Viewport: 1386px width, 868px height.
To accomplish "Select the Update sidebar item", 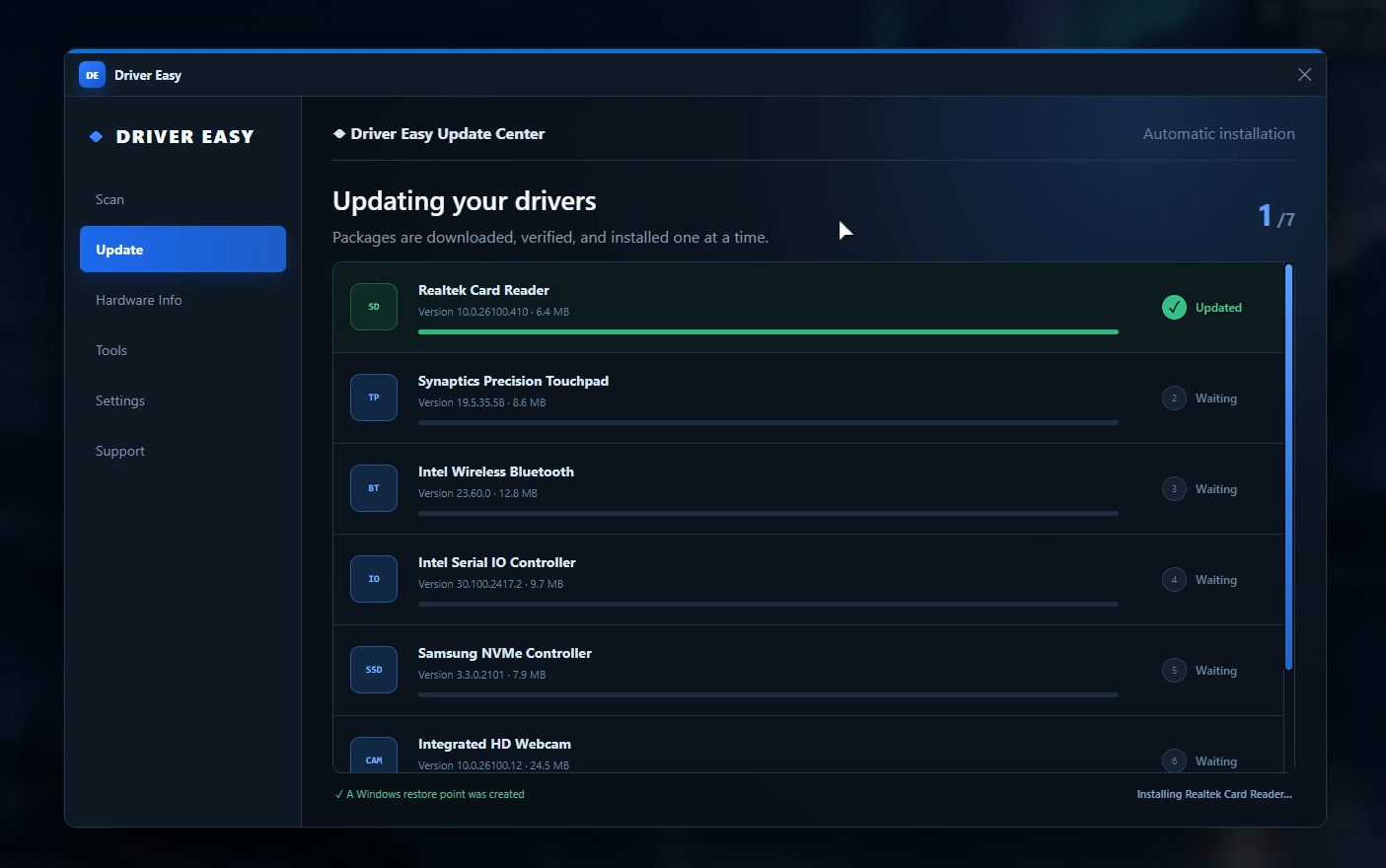I will click(x=182, y=250).
